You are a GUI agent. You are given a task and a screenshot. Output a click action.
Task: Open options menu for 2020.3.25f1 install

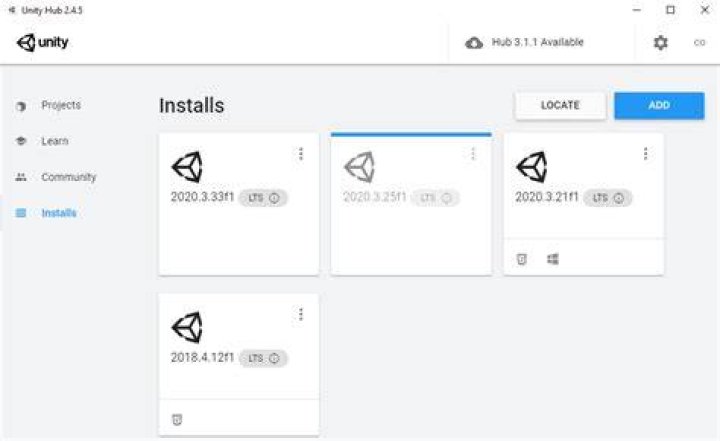coord(473,154)
